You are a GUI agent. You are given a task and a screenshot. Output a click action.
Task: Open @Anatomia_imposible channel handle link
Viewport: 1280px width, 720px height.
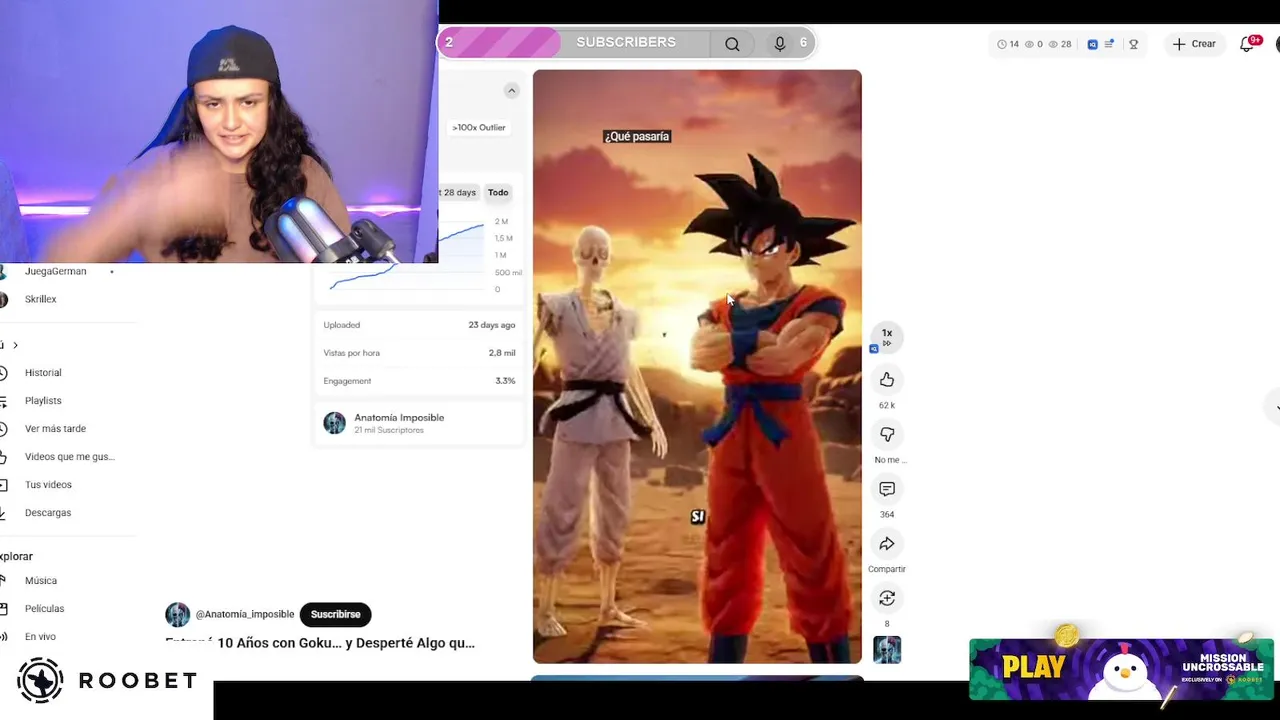[245, 614]
